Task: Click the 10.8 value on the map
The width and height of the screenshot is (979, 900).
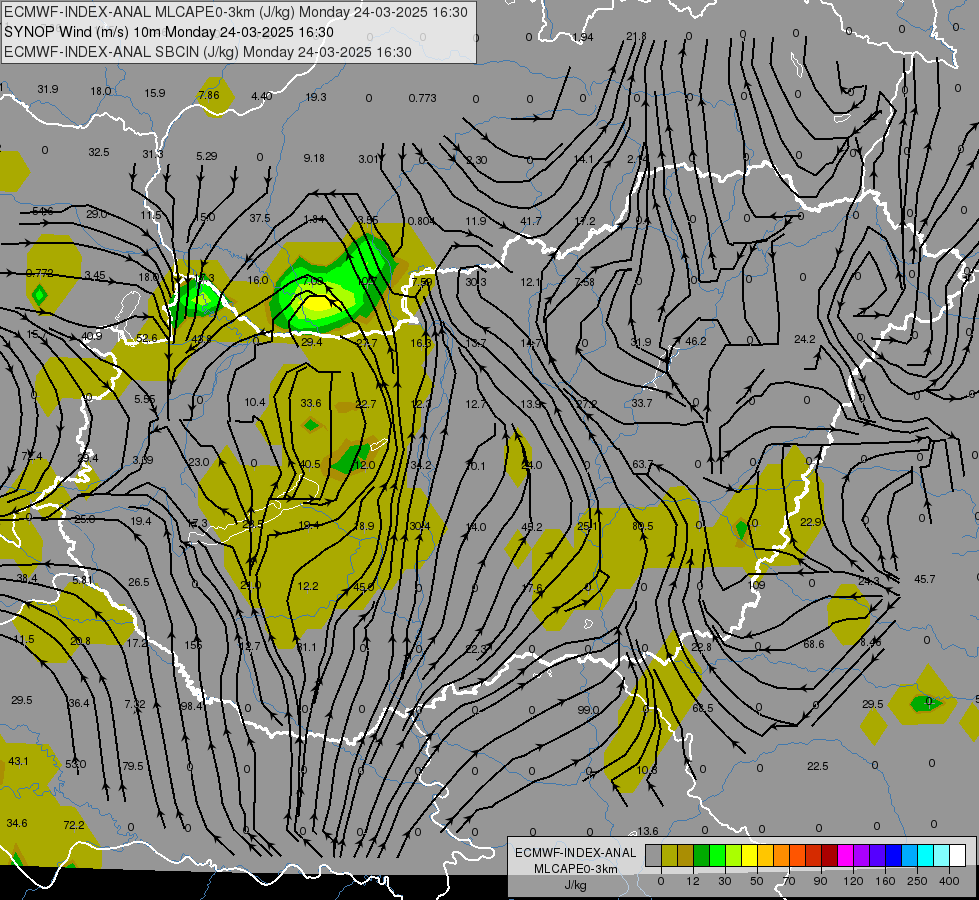Action: point(647,769)
